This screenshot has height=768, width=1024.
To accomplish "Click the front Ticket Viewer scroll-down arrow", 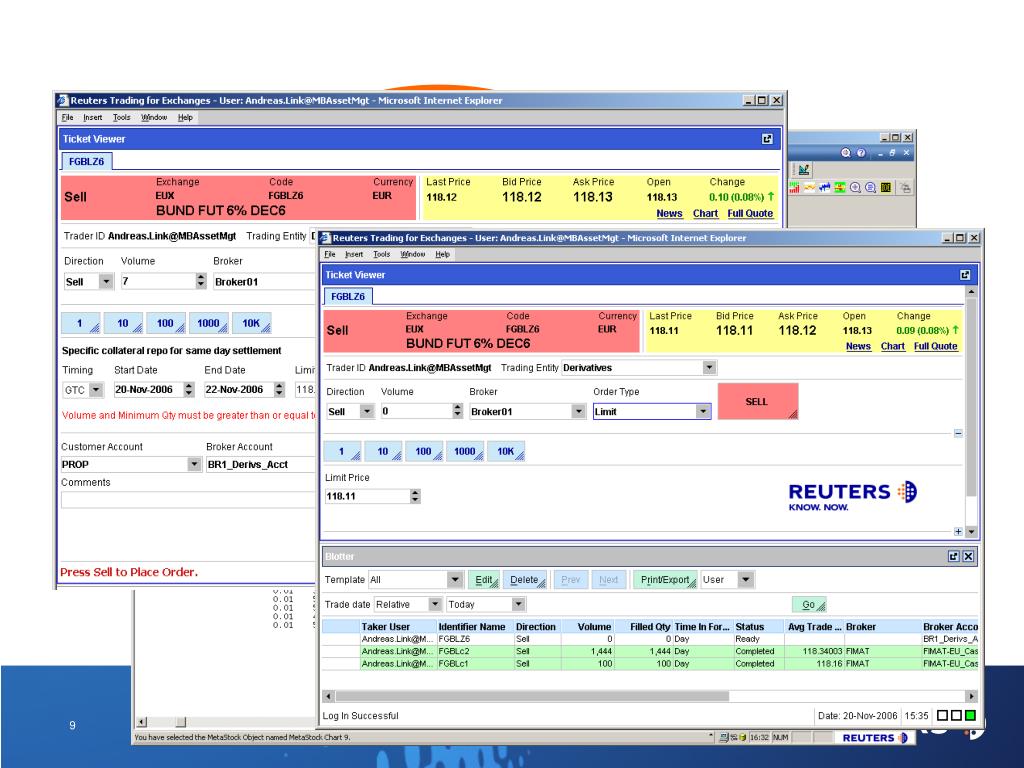I will tap(971, 532).
